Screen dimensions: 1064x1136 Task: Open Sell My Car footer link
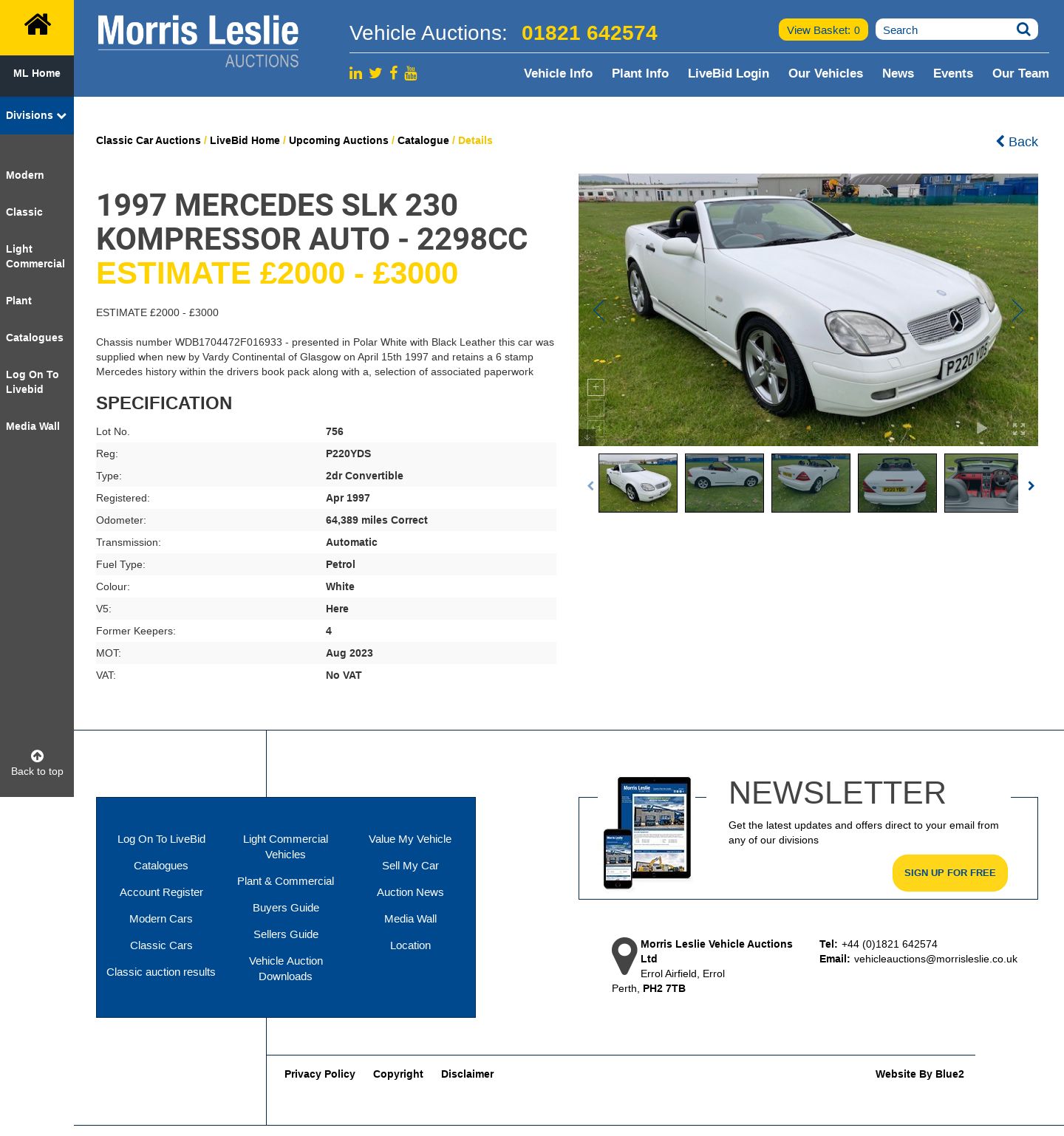[x=410, y=866]
